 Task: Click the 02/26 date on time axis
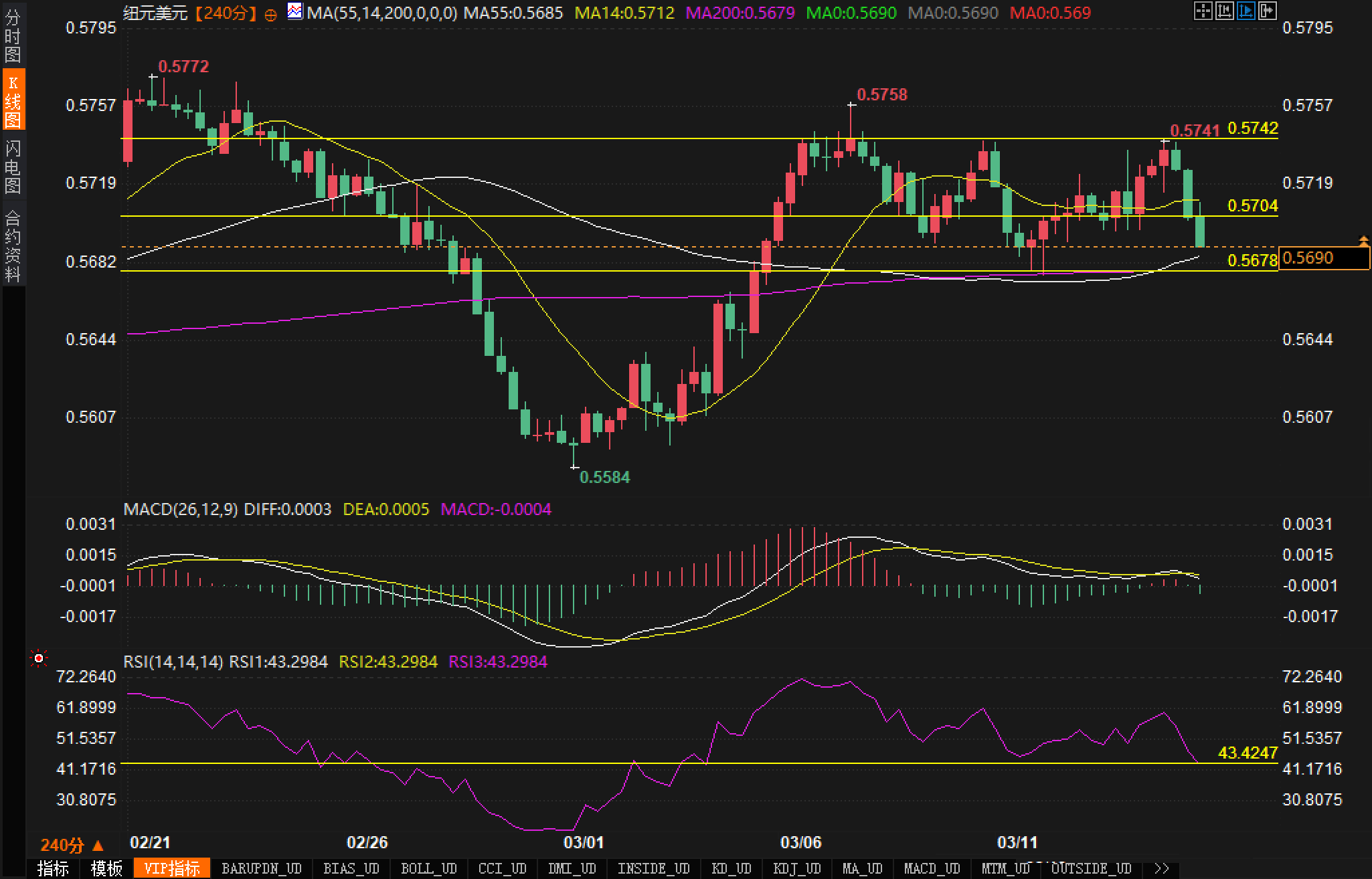click(x=367, y=842)
